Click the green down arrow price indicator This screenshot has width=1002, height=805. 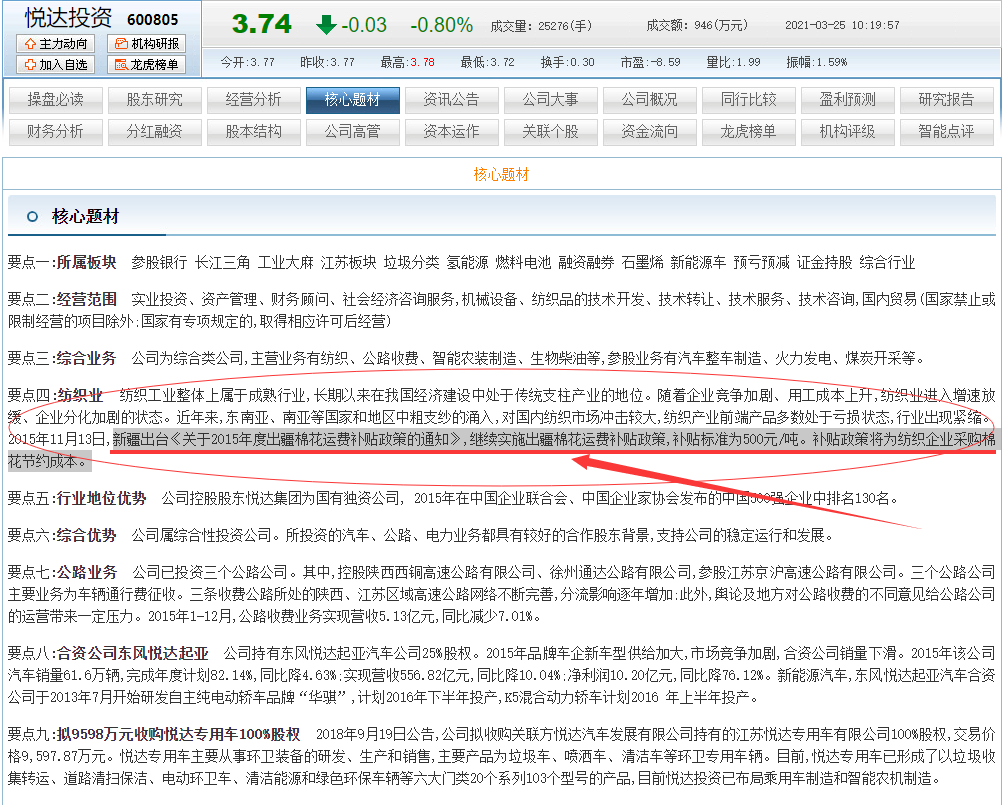[x=326, y=25]
